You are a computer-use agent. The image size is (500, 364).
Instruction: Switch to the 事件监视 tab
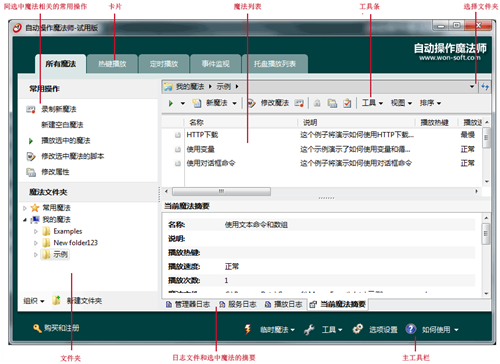point(216,64)
